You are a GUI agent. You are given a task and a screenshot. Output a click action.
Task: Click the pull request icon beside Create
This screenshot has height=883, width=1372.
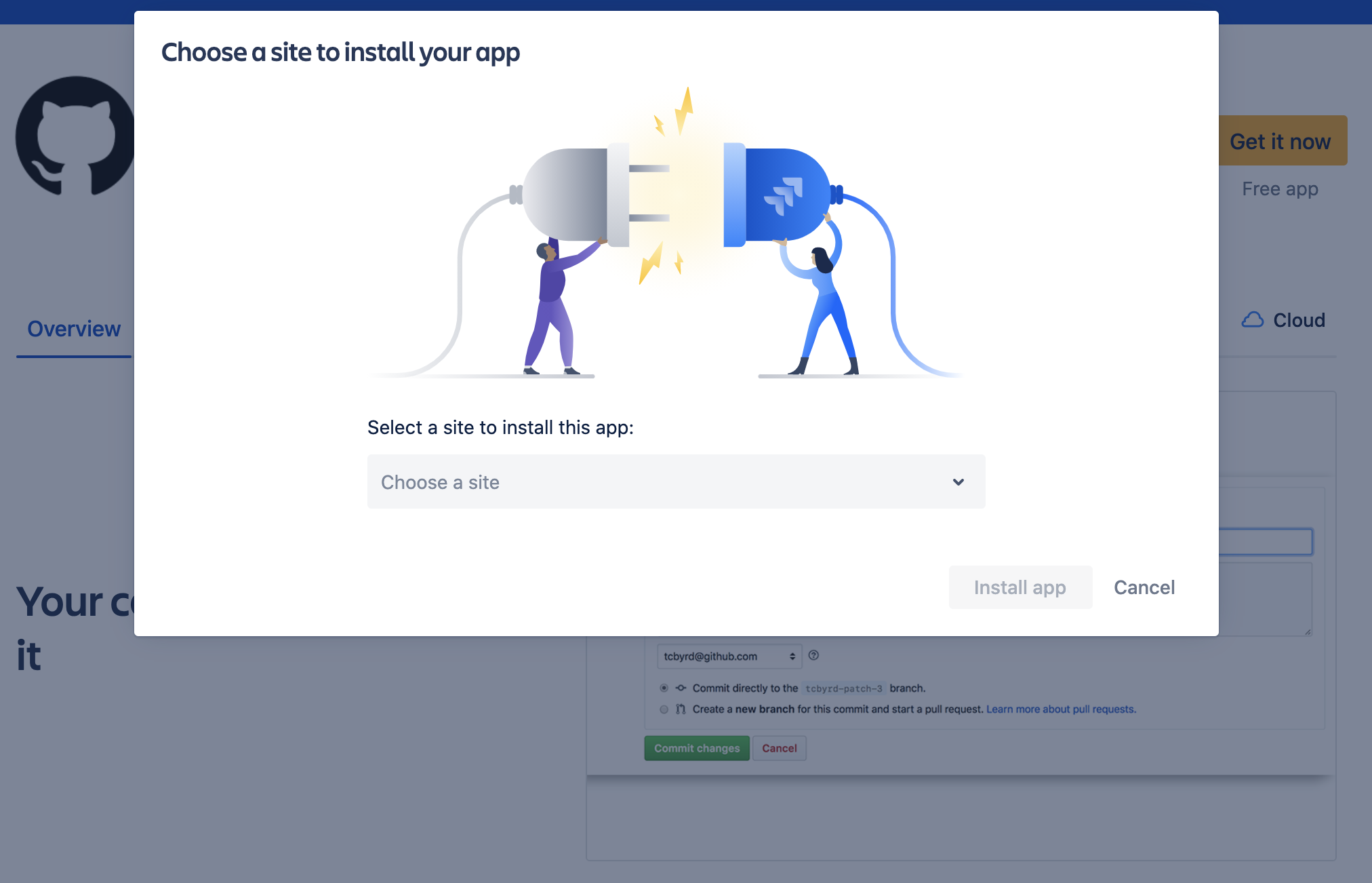coord(681,709)
